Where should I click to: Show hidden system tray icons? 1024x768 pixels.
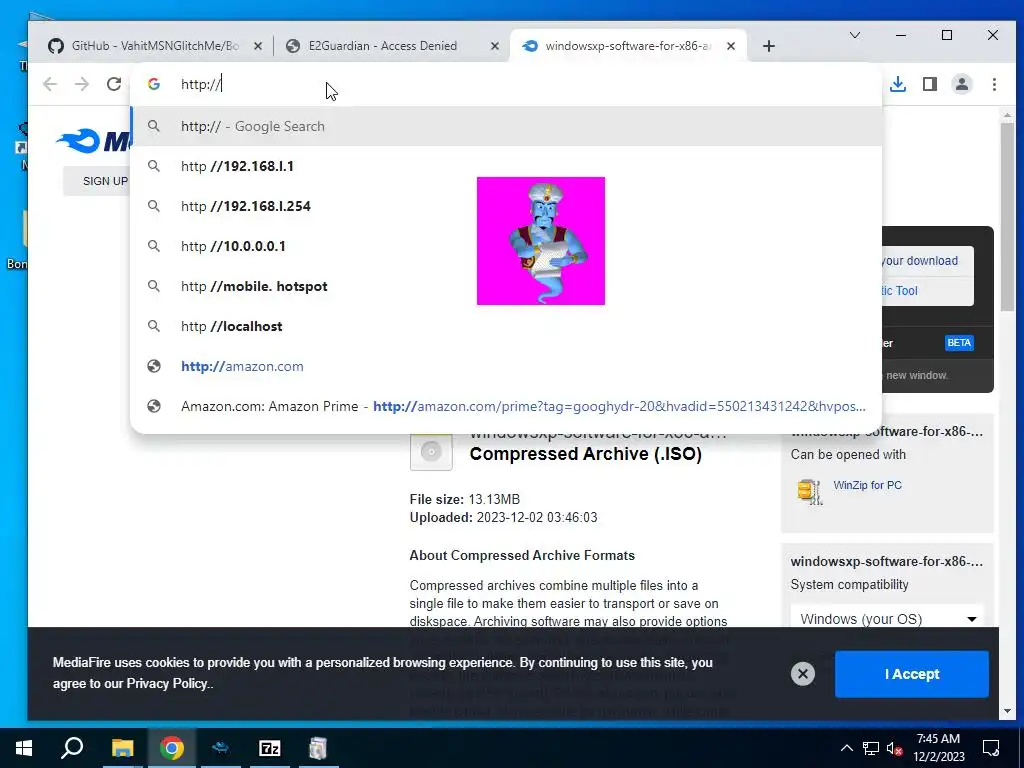[x=846, y=748]
